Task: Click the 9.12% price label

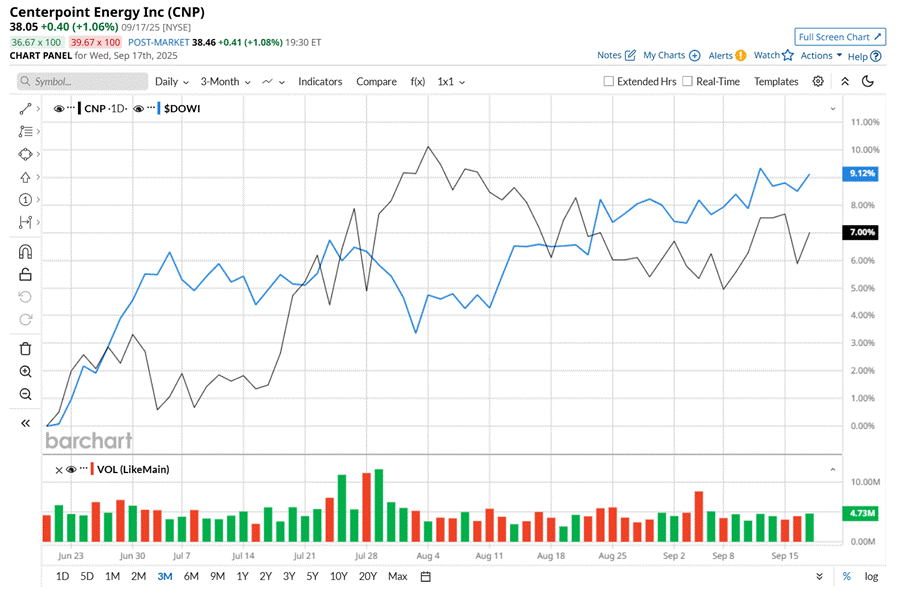Action: (x=860, y=174)
